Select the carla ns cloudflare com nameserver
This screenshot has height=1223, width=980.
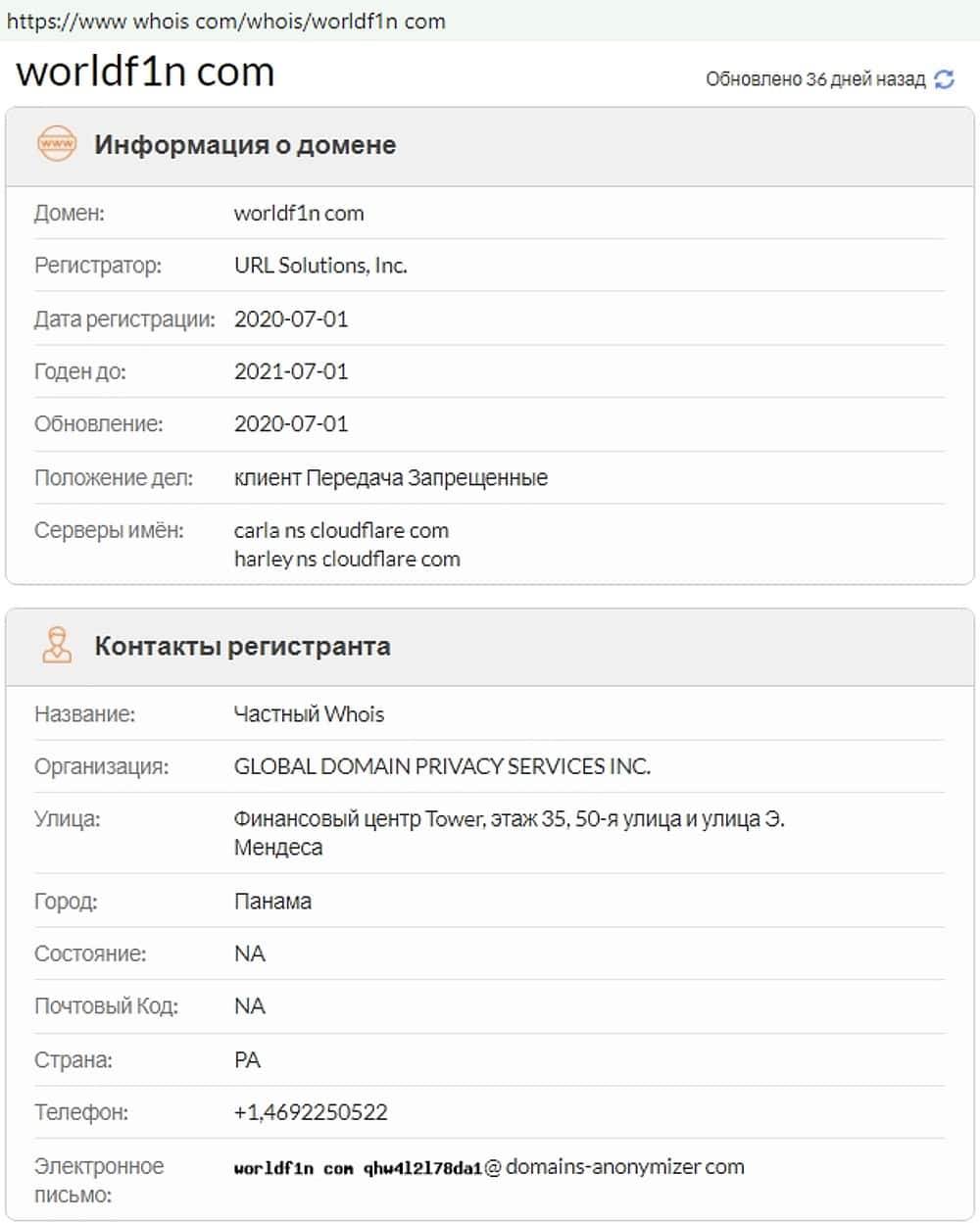pos(341,530)
